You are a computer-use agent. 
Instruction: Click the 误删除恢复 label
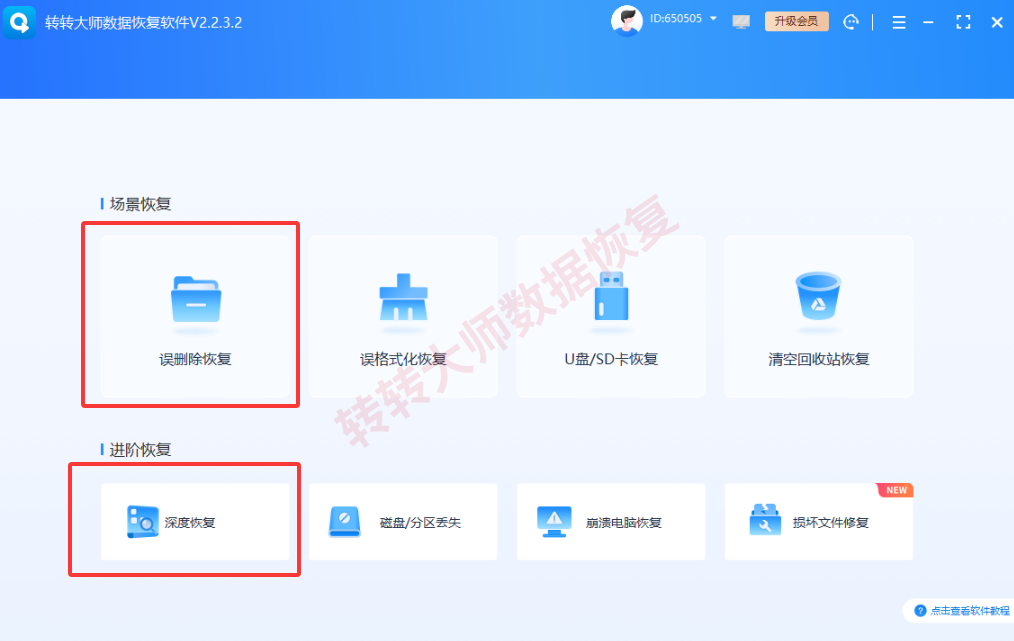(195, 360)
